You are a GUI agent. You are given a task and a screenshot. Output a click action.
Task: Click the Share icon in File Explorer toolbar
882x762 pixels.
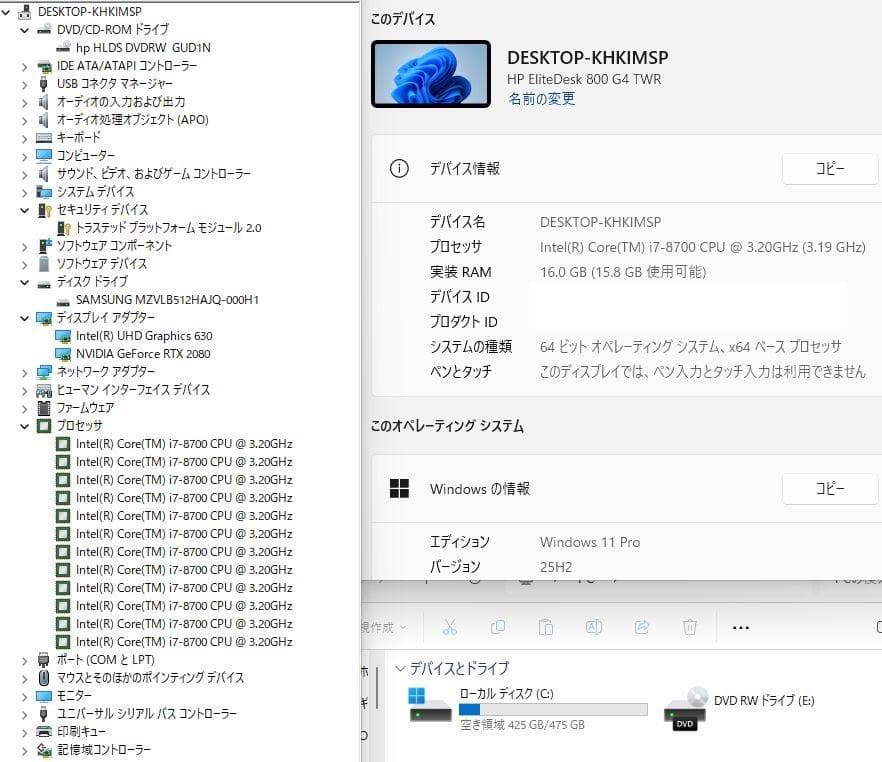(642, 627)
